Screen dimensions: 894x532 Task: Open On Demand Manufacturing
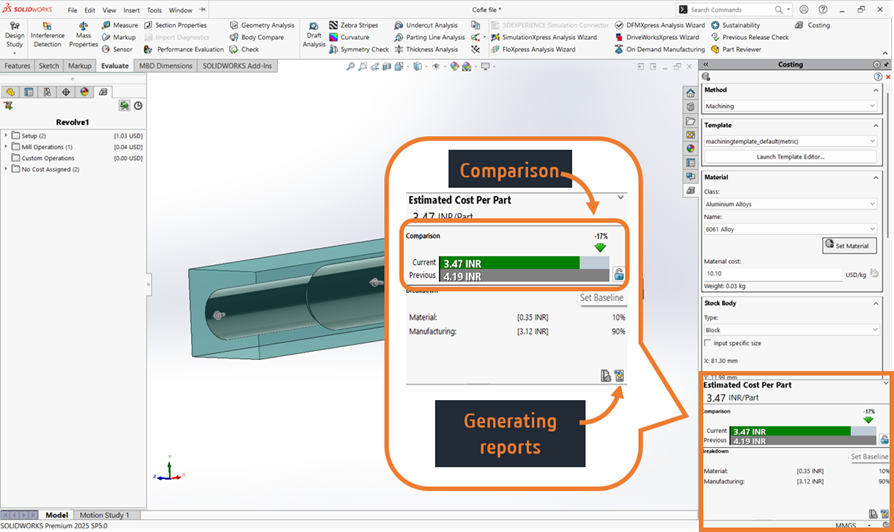click(660, 49)
